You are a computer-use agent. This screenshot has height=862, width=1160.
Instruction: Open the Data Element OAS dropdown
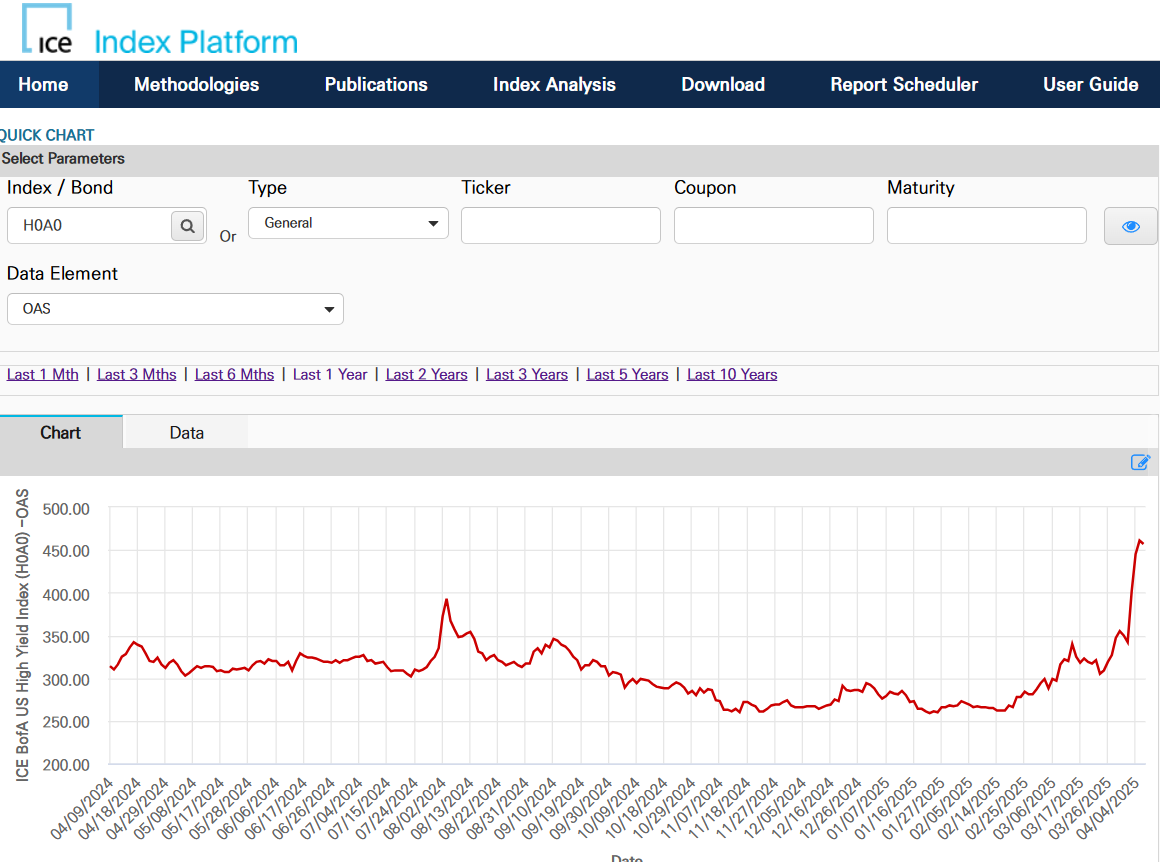175,309
